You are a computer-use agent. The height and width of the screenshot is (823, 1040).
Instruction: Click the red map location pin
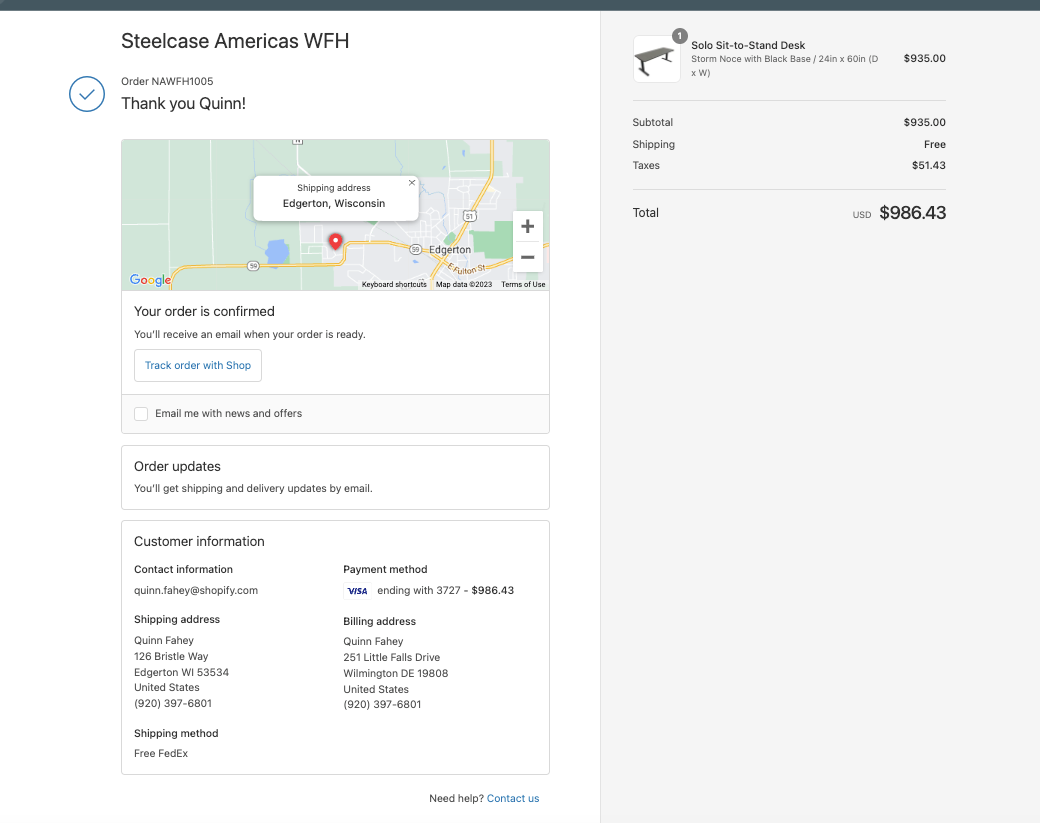336,242
